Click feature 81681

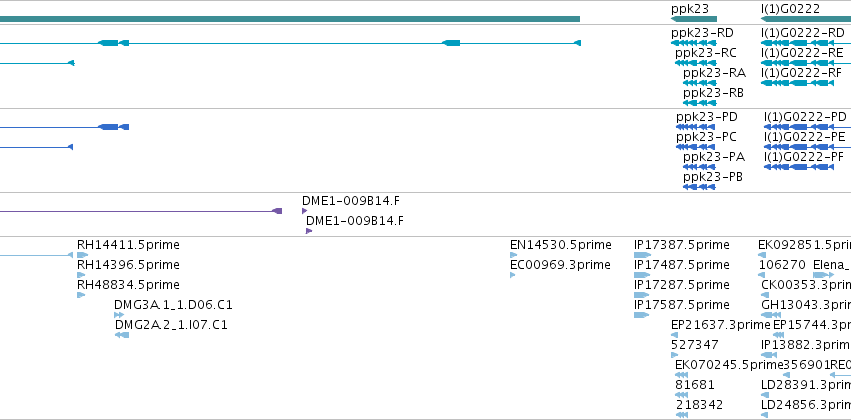click(695, 385)
